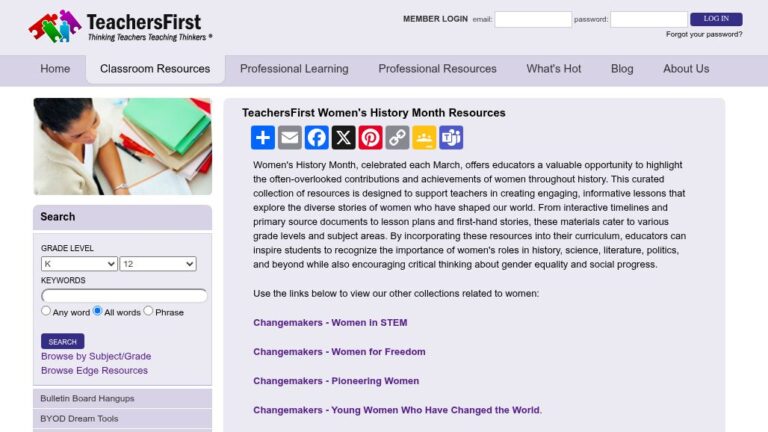
Task: Click the Forgot your password link
Action: (x=704, y=34)
